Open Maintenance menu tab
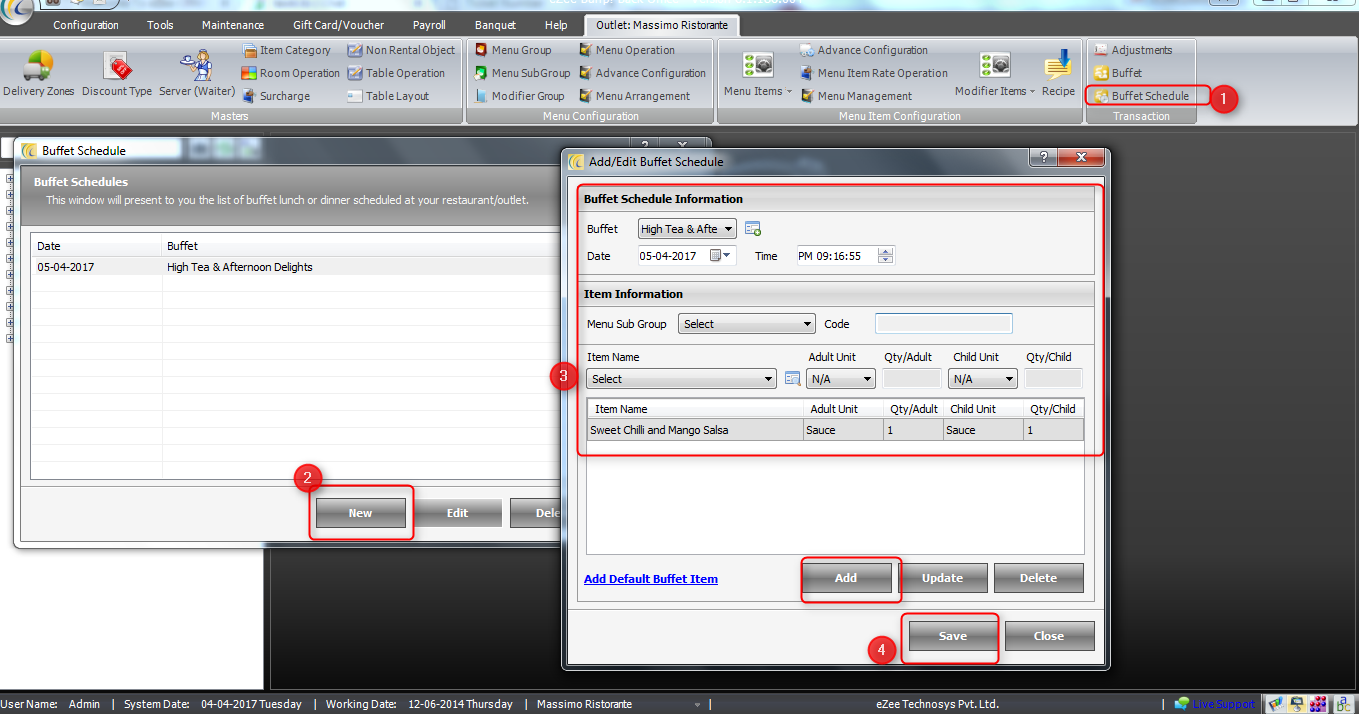Image resolution: width=1359 pixels, height=714 pixels. 233,25
